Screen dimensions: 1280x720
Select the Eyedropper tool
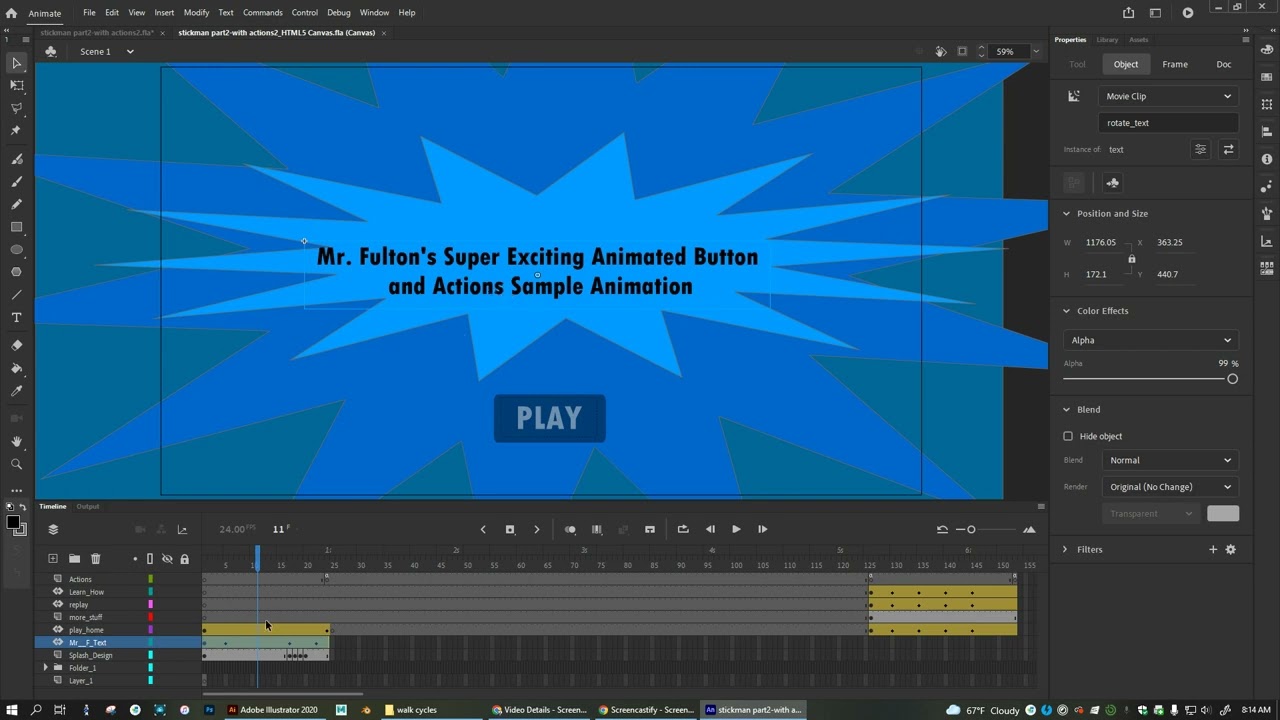16,391
